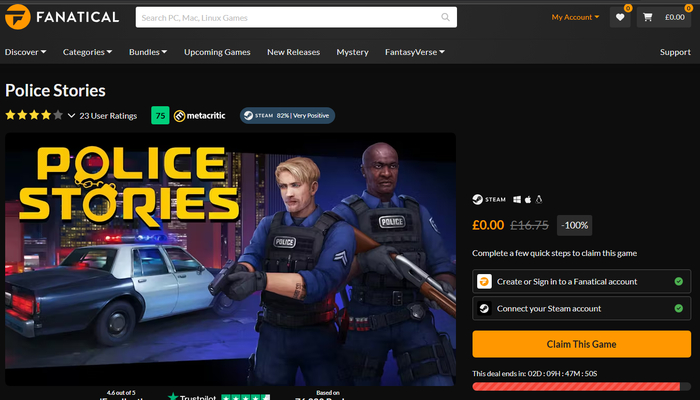This screenshot has width=700, height=400.
Task: Open the Categories dropdown
Action: 87,52
